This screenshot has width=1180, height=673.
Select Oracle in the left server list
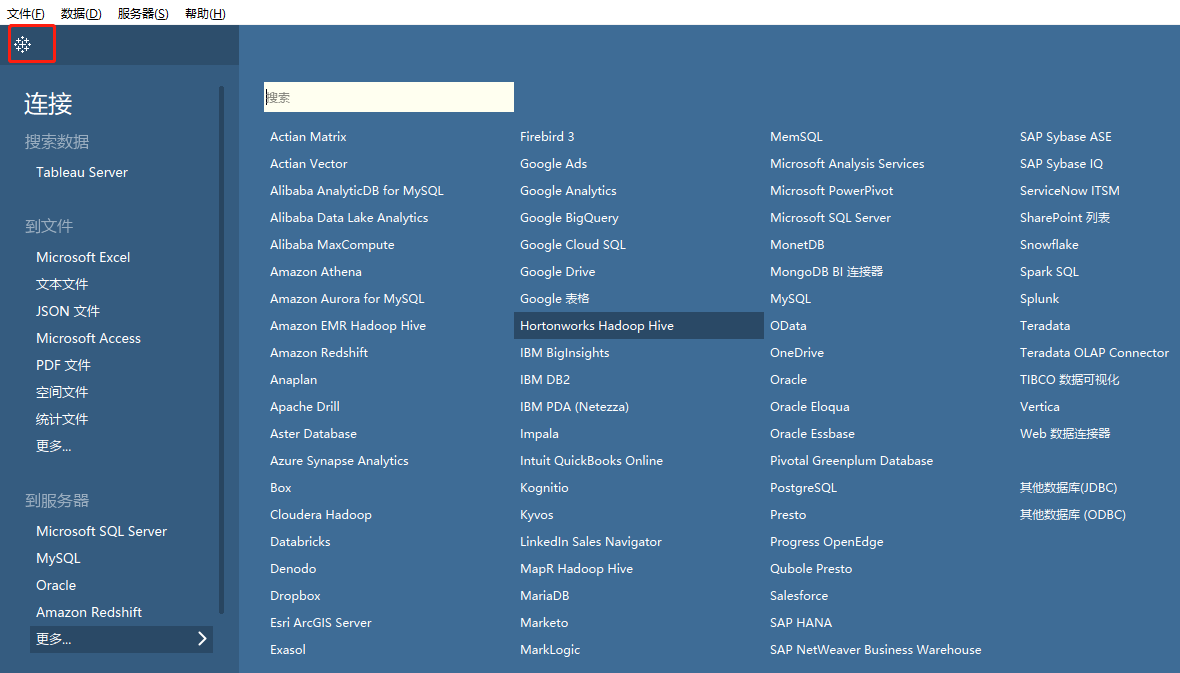pos(56,586)
